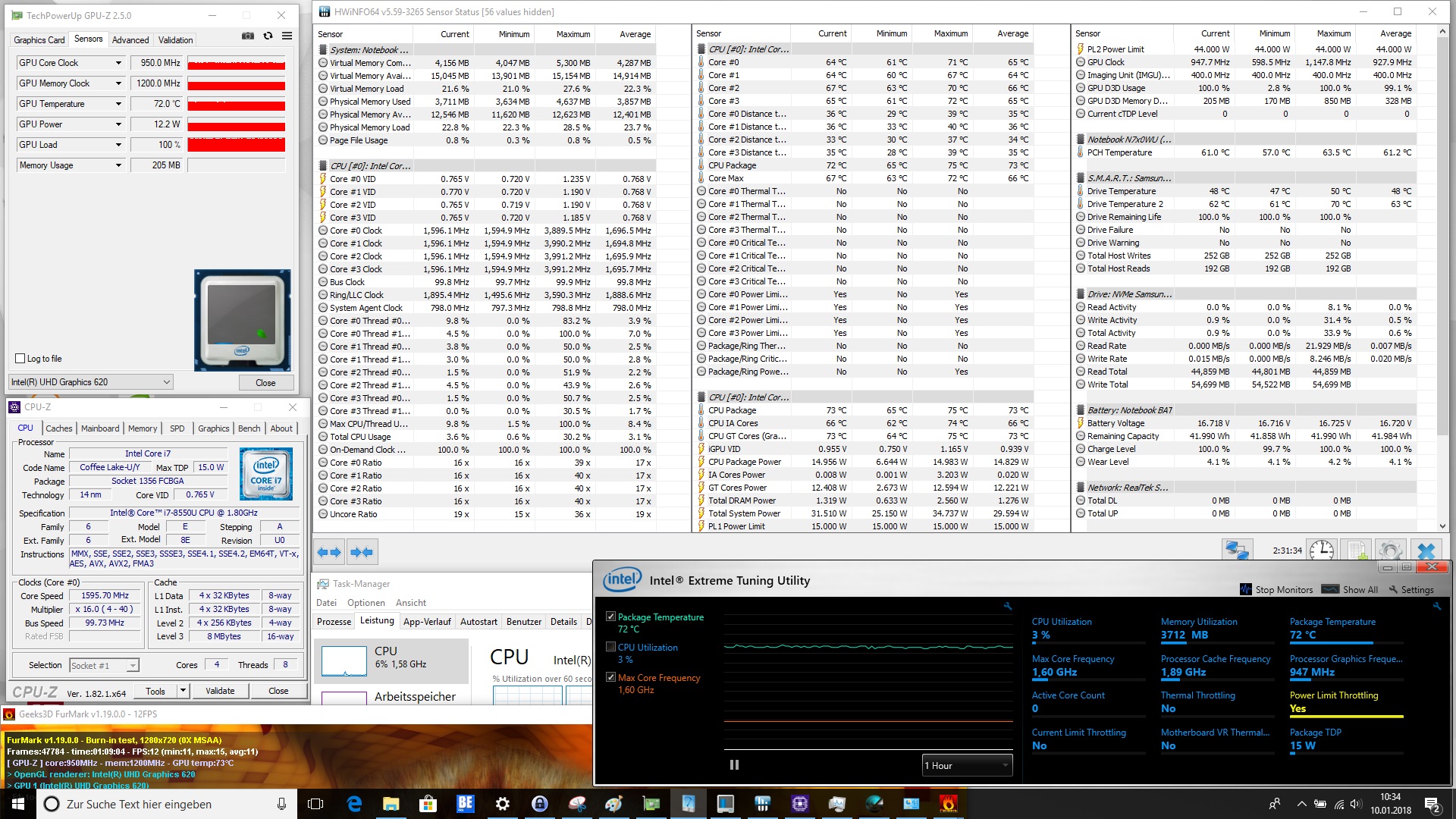Check CPU Utilization in XTU graph
This screenshot has height=819, width=1456.
point(610,647)
